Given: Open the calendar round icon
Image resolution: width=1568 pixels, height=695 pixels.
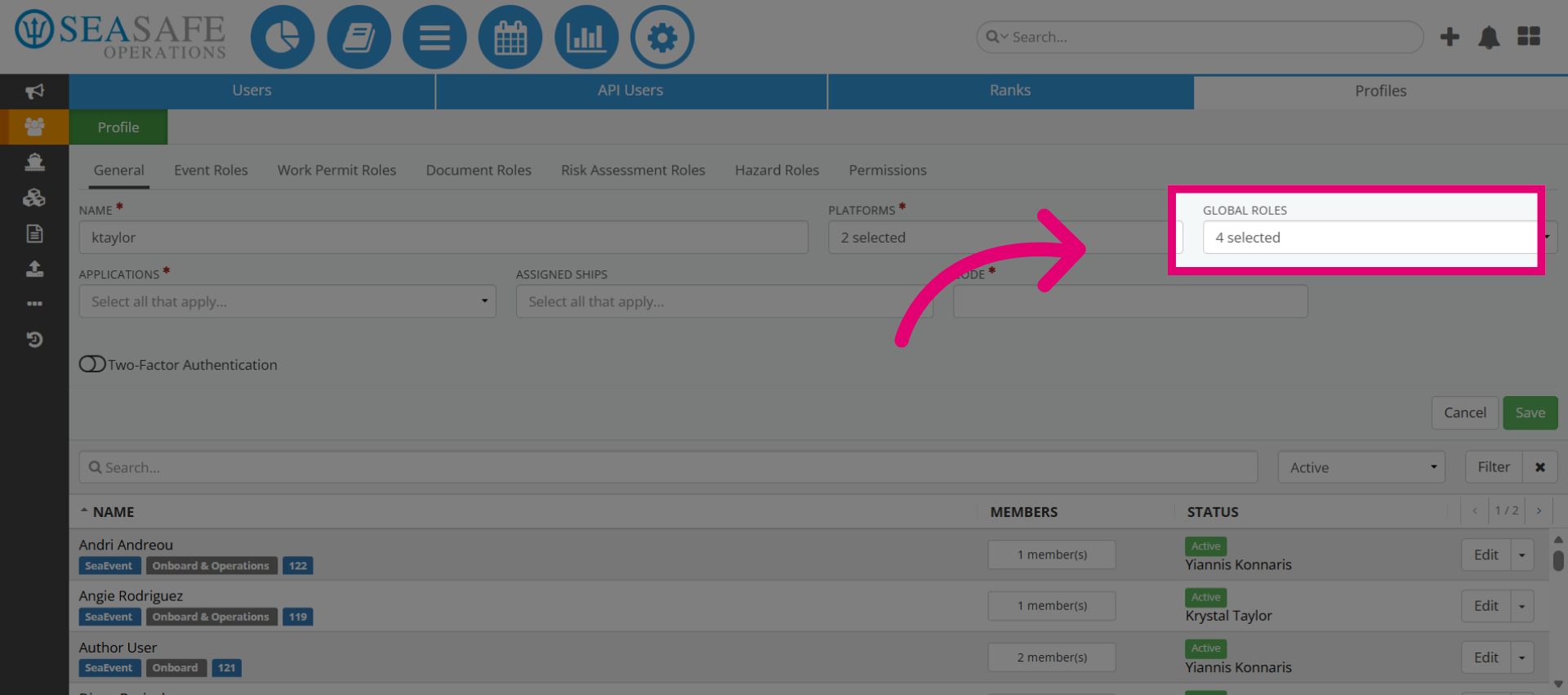Looking at the screenshot, I should click(x=510, y=38).
